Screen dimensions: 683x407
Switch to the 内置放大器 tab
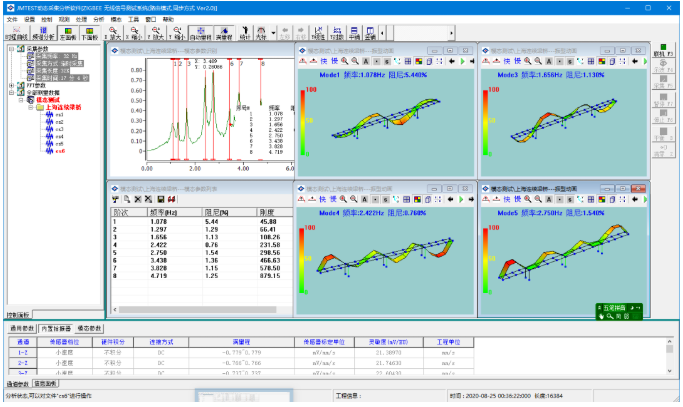(x=54, y=328)
